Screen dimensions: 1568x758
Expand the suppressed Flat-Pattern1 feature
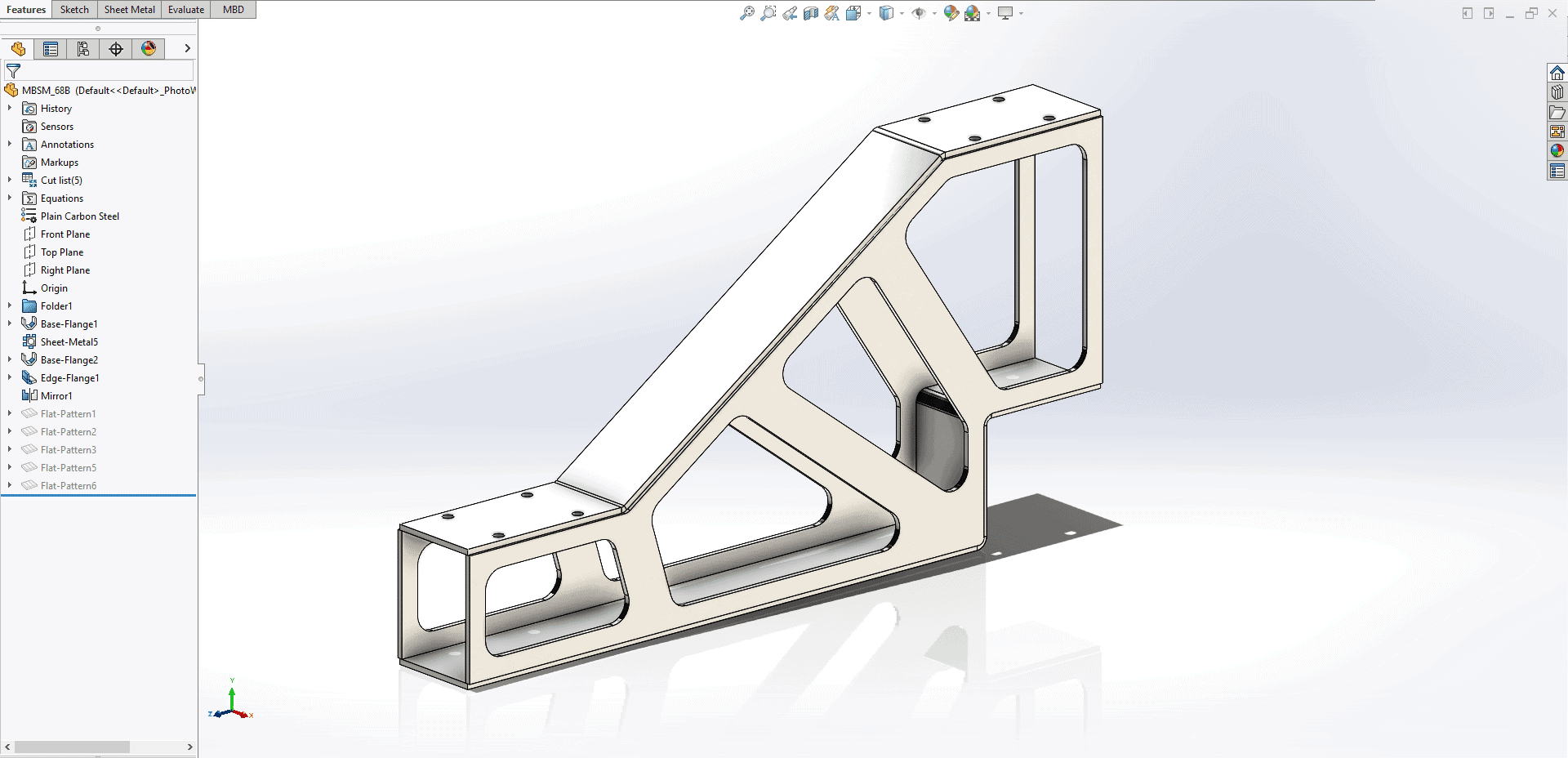pyautogui.click(x=10, y=413)
